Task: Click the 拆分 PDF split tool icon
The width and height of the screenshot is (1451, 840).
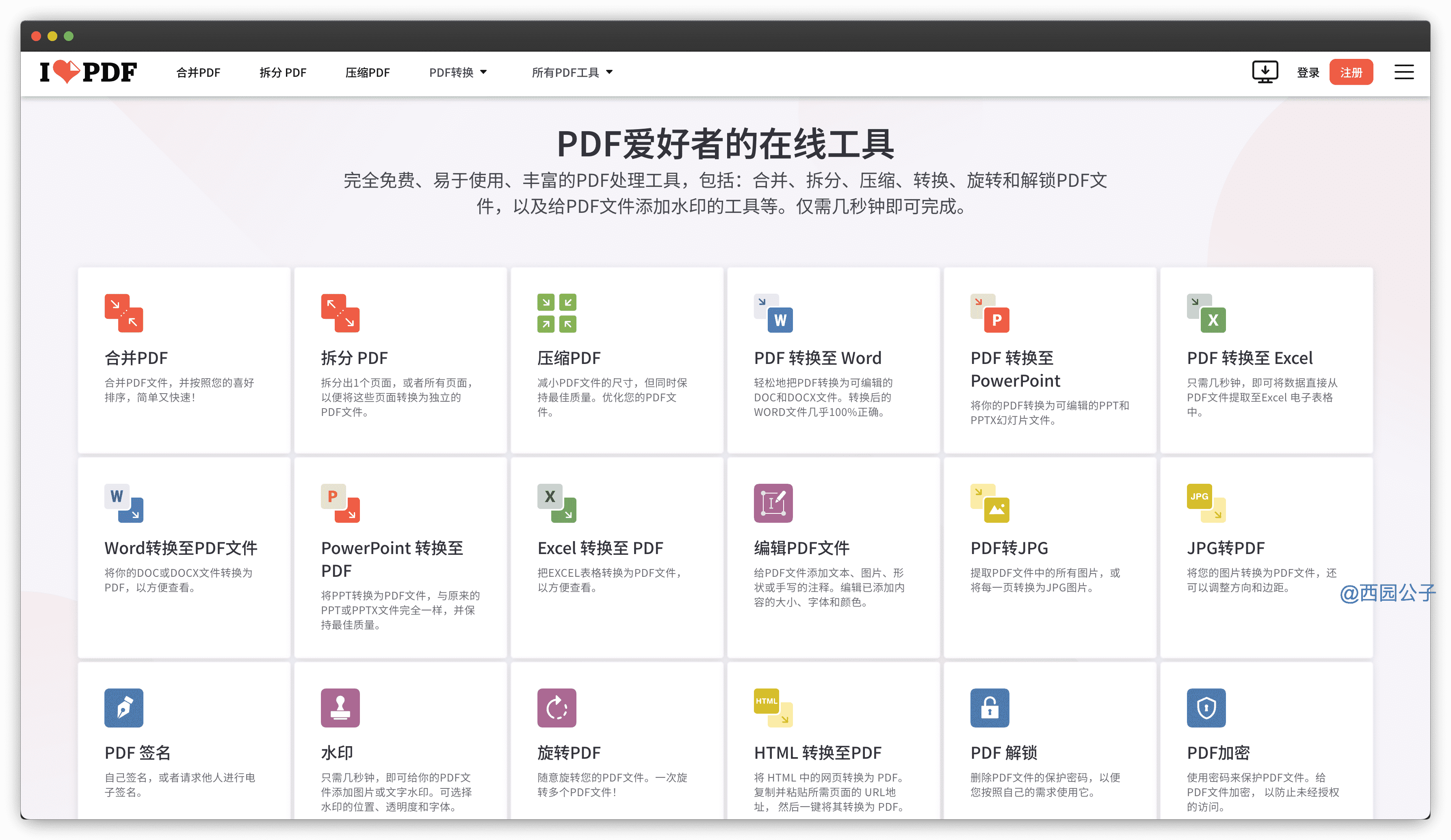Action: pyautogui.click(x=340, y=313)
